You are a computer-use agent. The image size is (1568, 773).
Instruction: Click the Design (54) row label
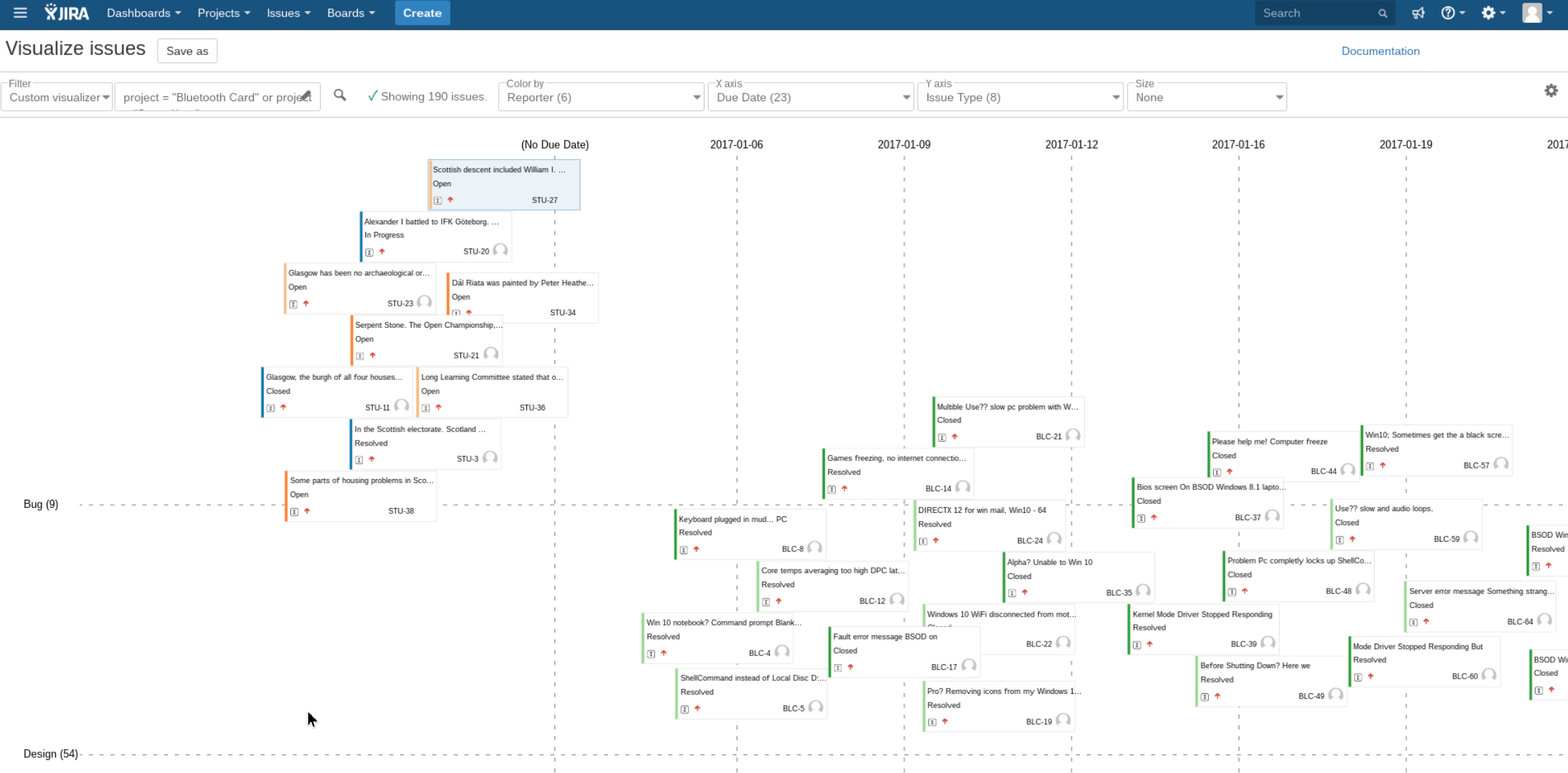(50, 754)
